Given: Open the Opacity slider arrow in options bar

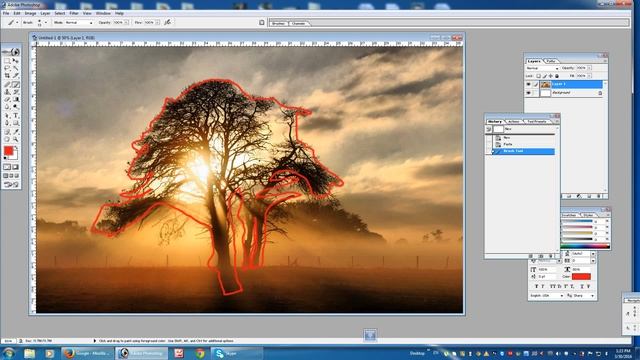Looking at the screenshot, I should click(x=126, y=22).
